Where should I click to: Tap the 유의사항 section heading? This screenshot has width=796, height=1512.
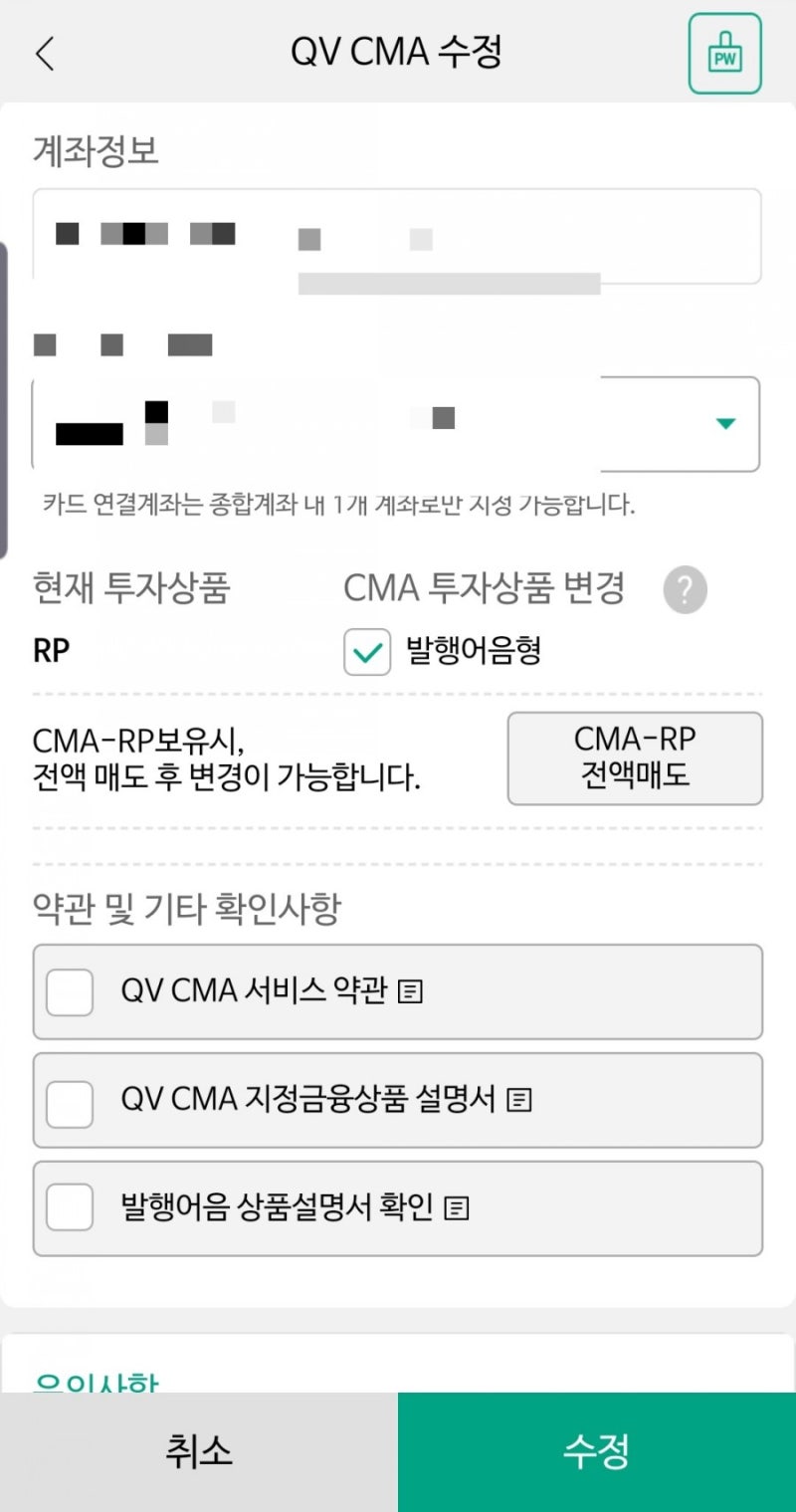[x=97, y=1382]
